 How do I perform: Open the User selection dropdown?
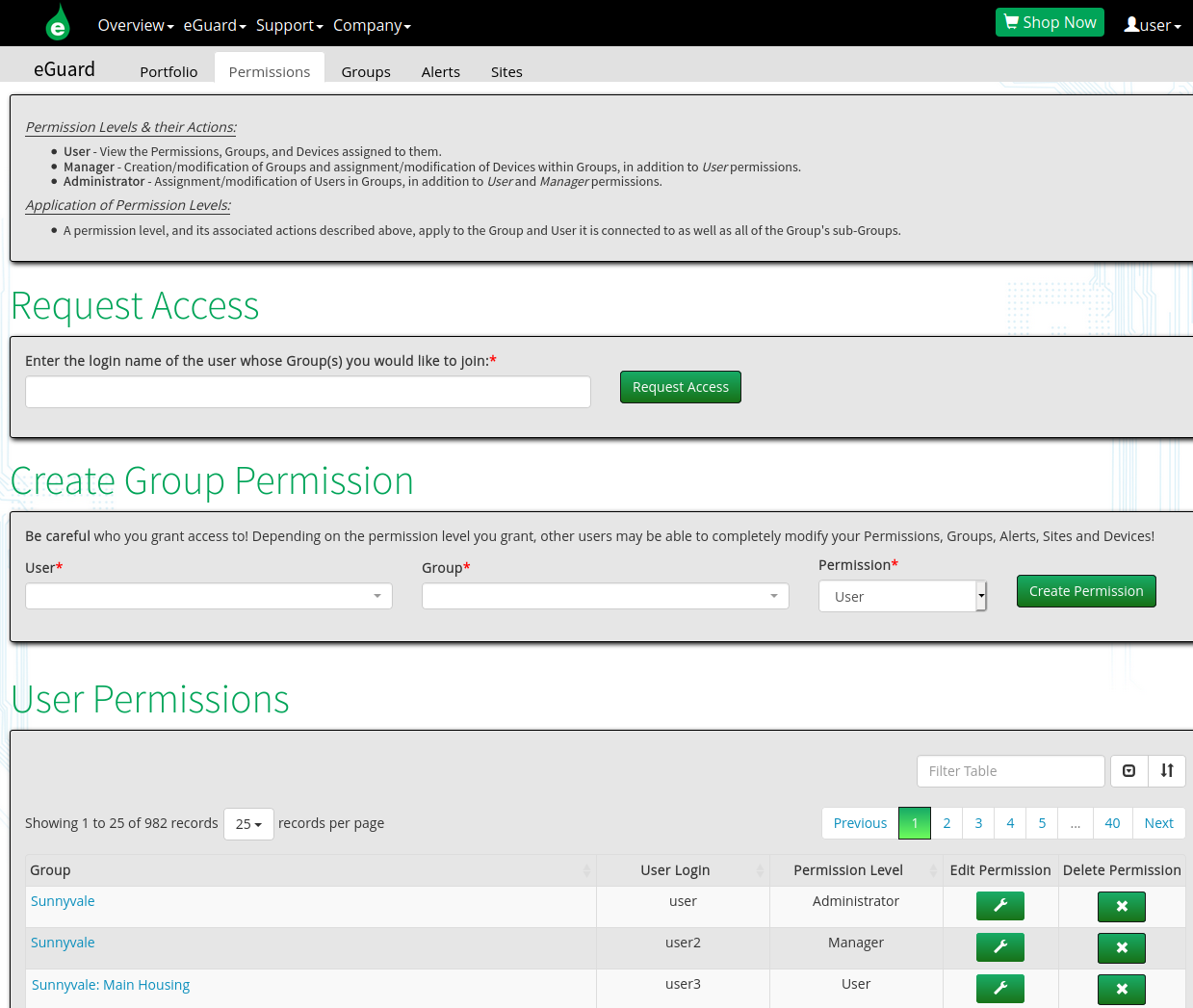[x=209, y=596]
